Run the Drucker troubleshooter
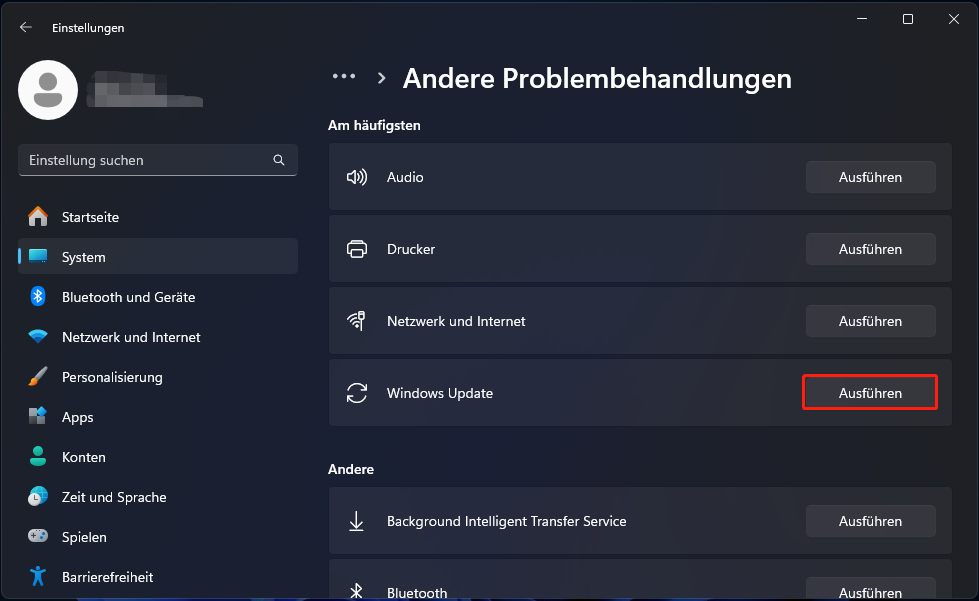 tap(870, 249)
